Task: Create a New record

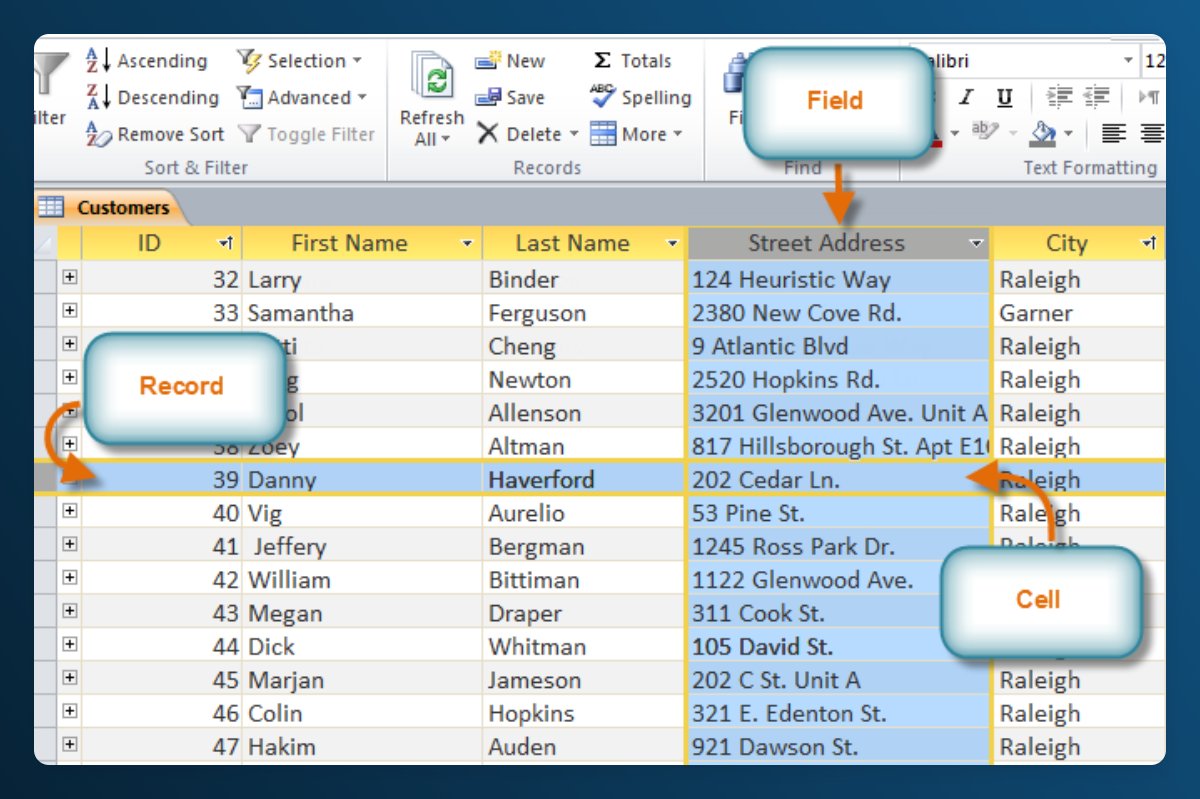Action: 510,61
